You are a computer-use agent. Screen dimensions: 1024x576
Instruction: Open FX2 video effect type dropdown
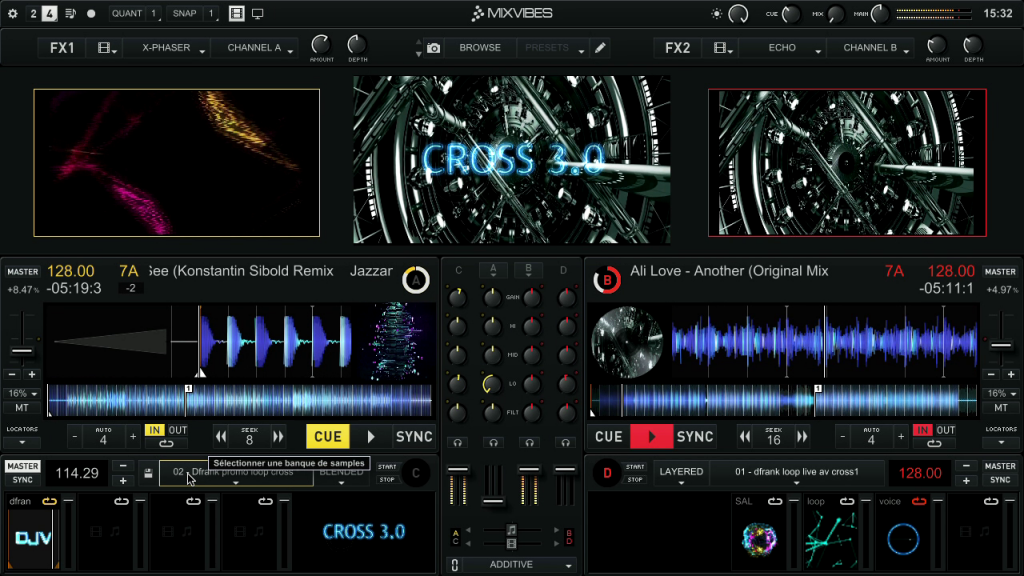723,48
